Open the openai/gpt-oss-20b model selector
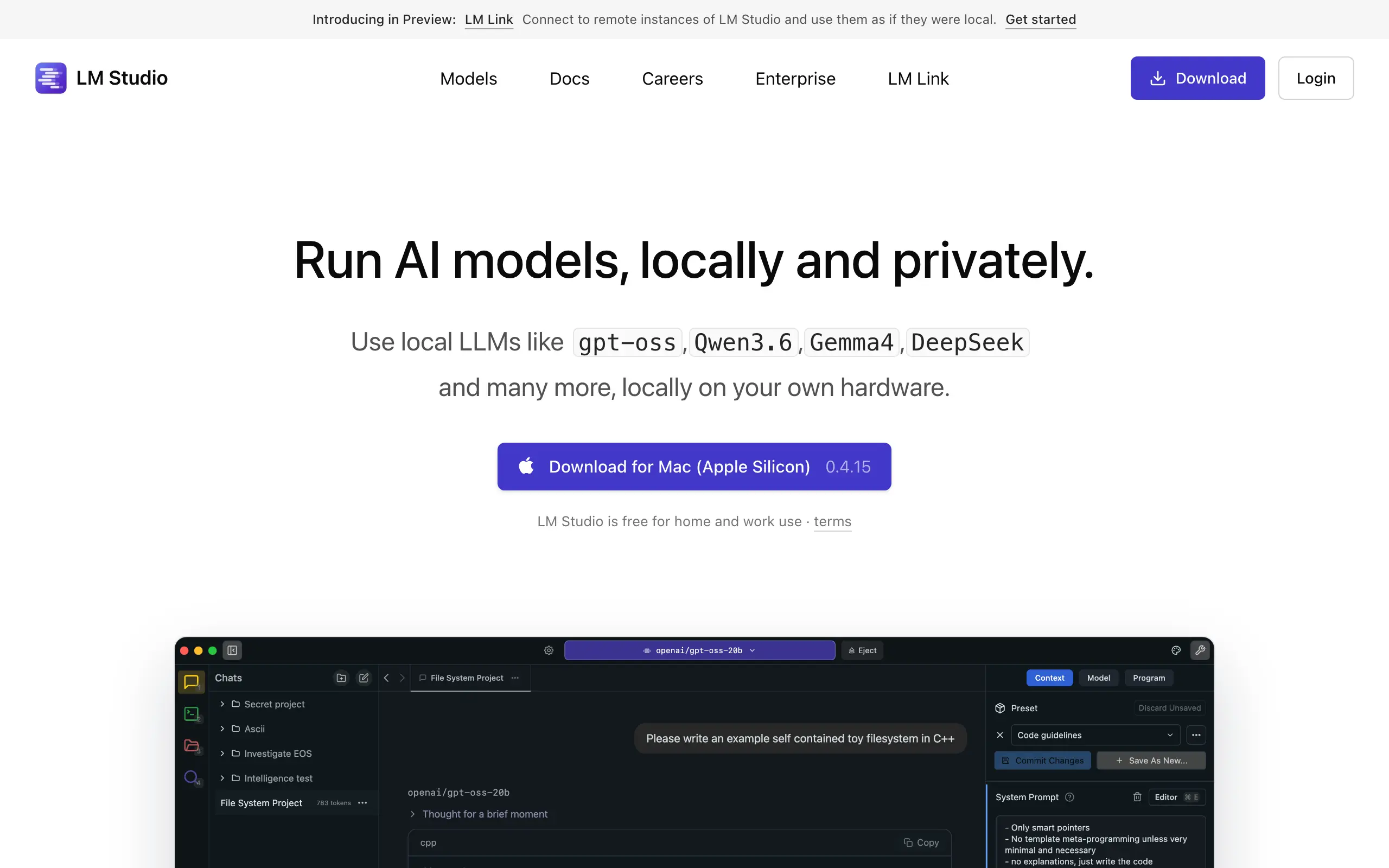 (699, 650)
